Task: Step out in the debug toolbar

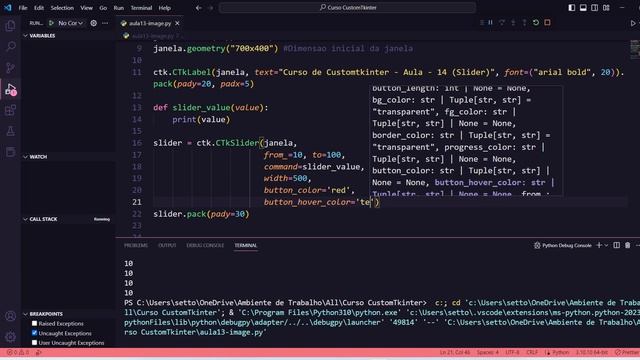Action: 524,23
